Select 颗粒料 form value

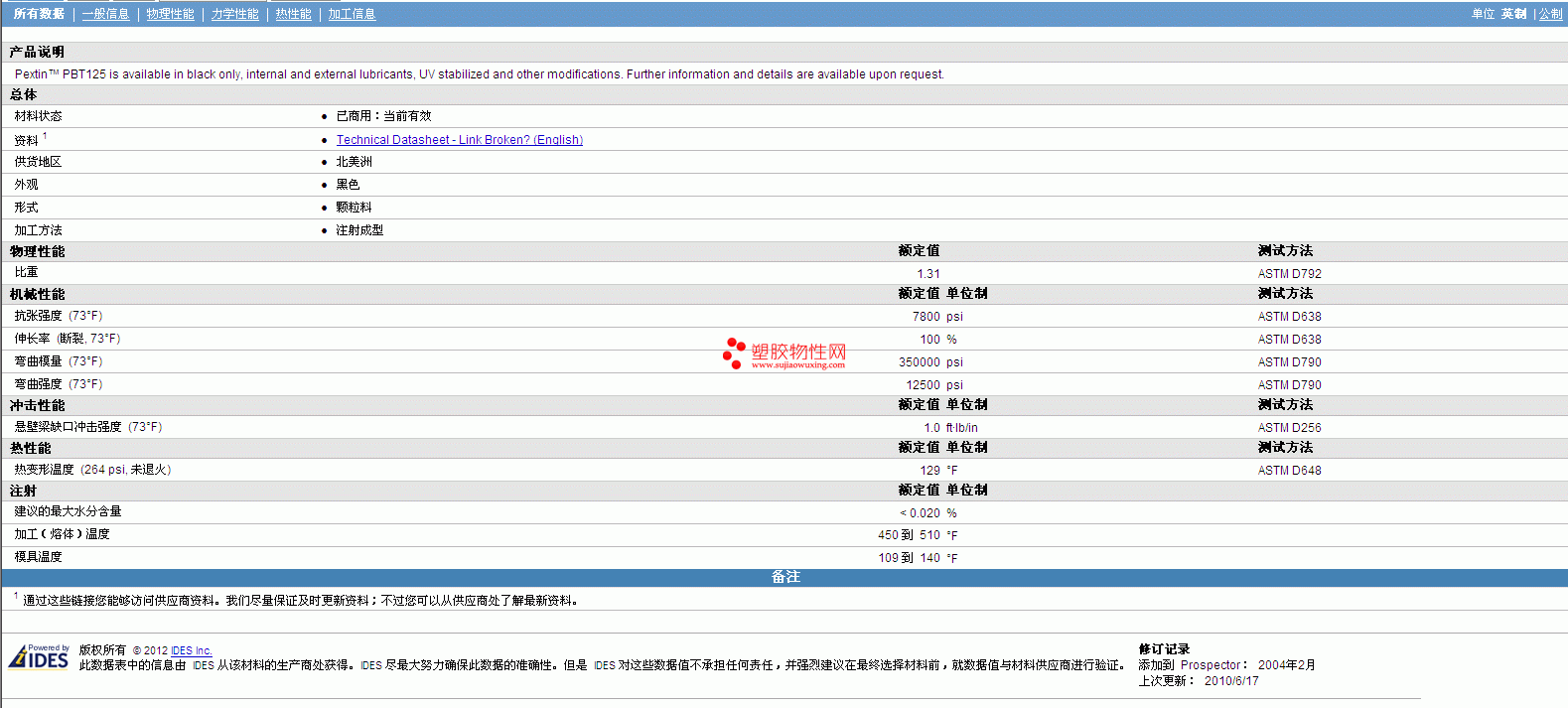(x=354, y=208)
